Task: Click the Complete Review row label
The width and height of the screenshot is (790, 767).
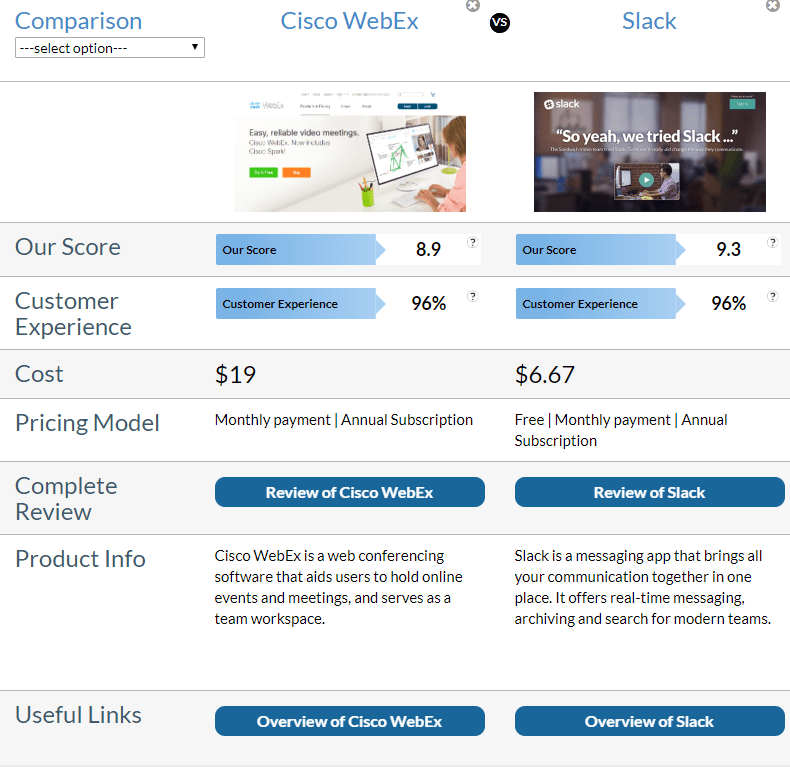Action: (67, 499)
